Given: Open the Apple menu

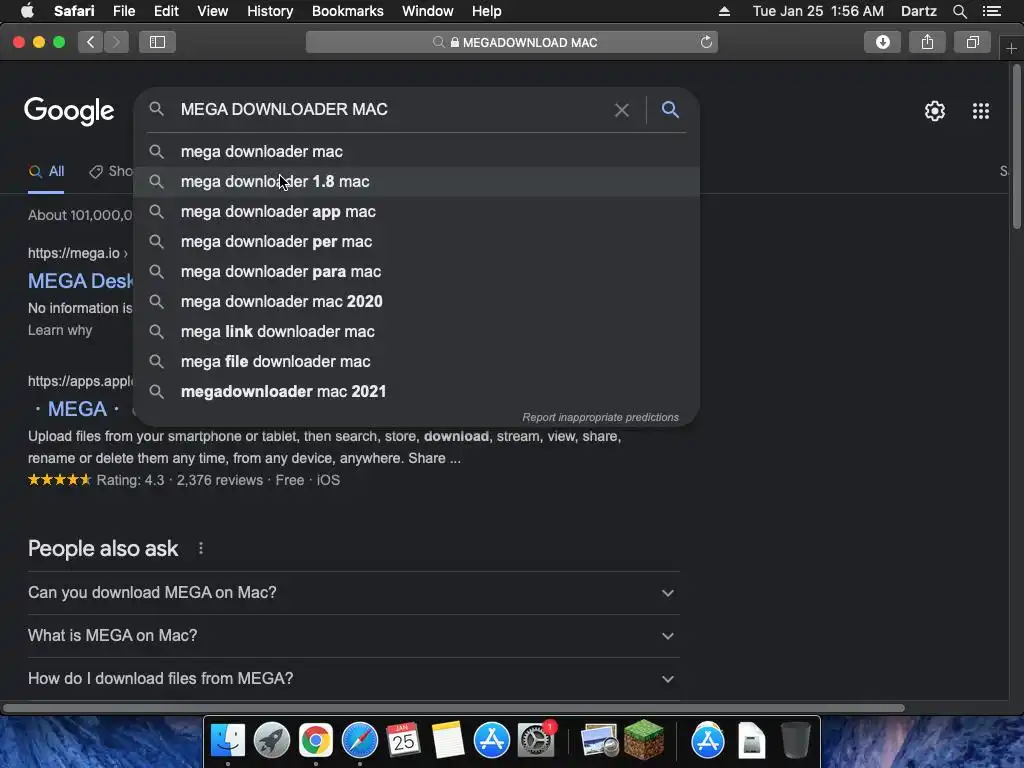Looking at the screenshot, I should point(27,11).
